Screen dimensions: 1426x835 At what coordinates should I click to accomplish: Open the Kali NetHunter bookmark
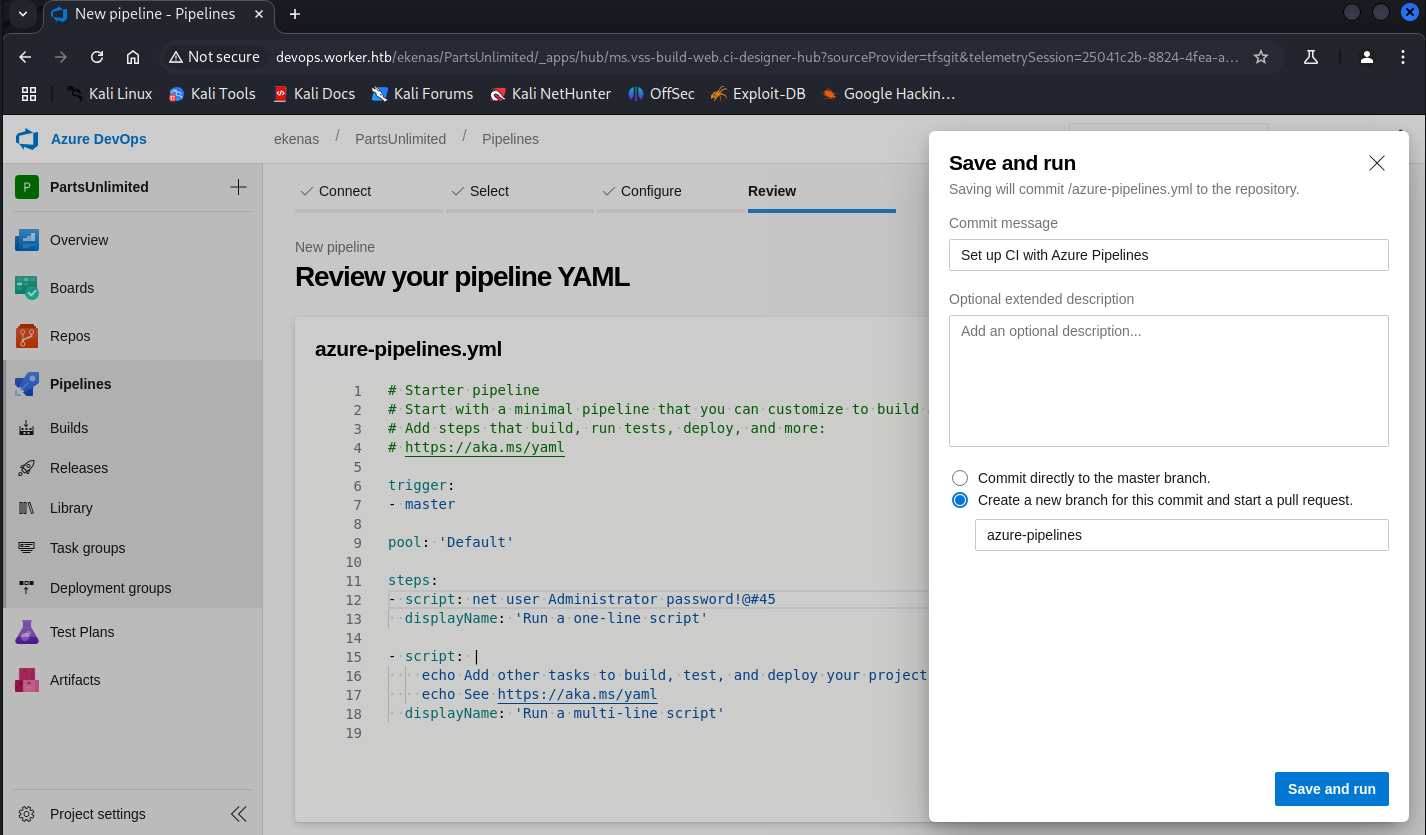tap(550, 93)
